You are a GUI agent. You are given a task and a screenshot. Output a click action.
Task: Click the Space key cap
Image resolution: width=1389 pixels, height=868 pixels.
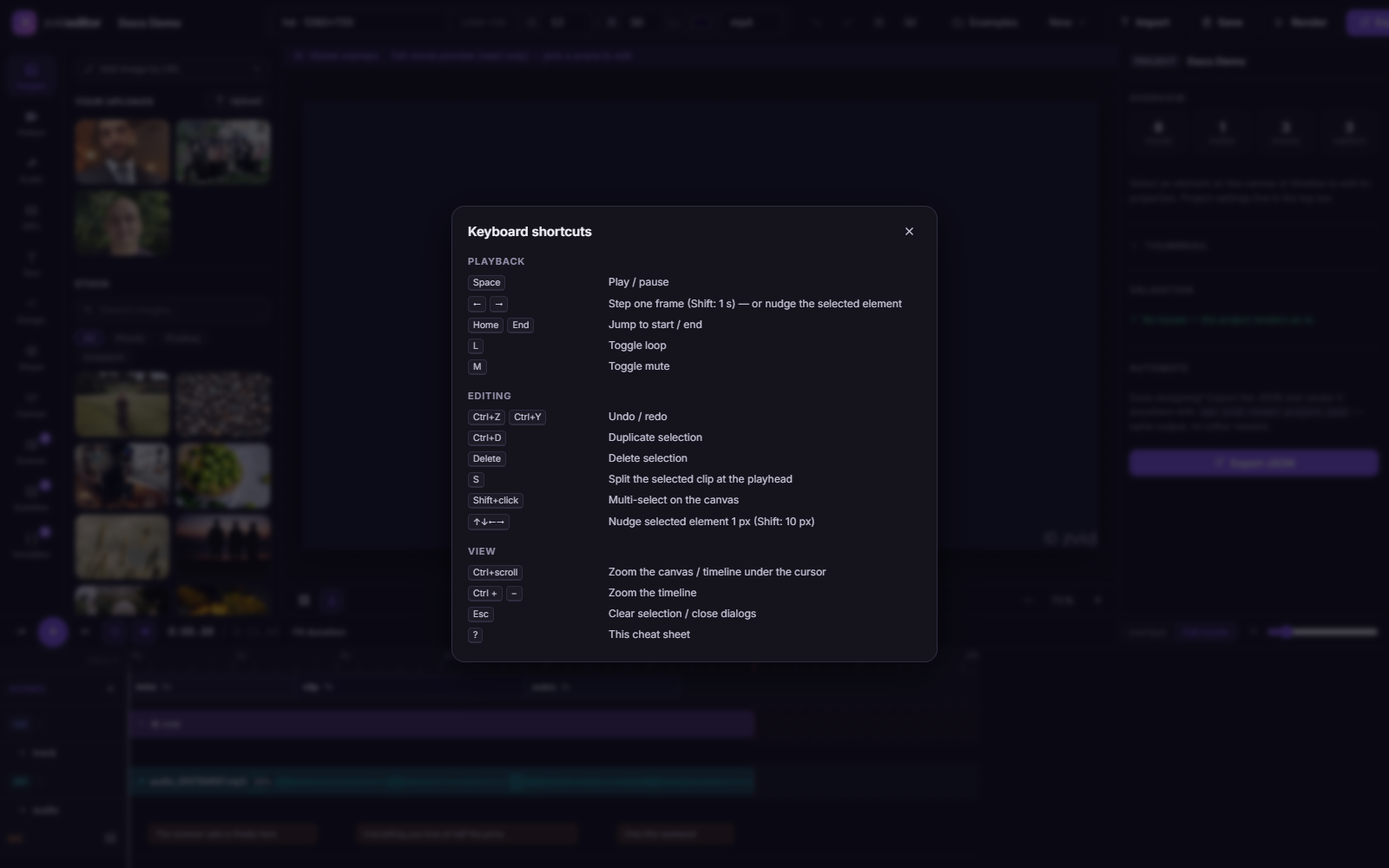click(x=486, y=283)
